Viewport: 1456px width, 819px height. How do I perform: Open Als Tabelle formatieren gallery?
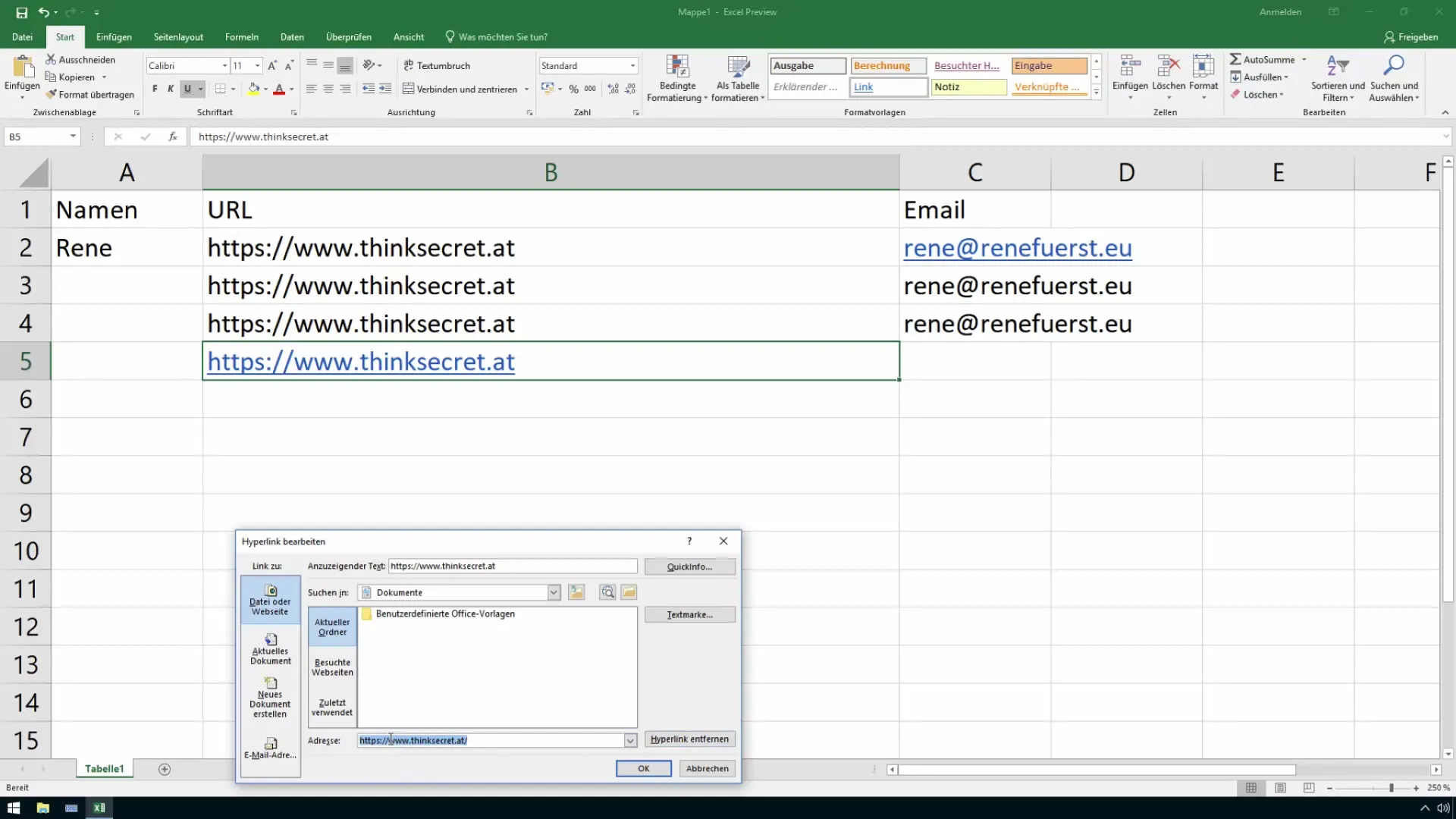click(738, 79)
